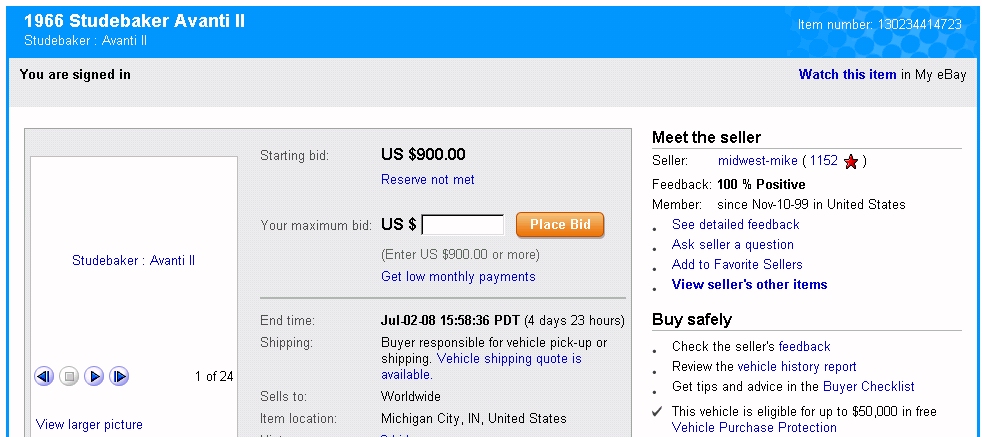Open the Reserve not met link

tap(427, 180)
